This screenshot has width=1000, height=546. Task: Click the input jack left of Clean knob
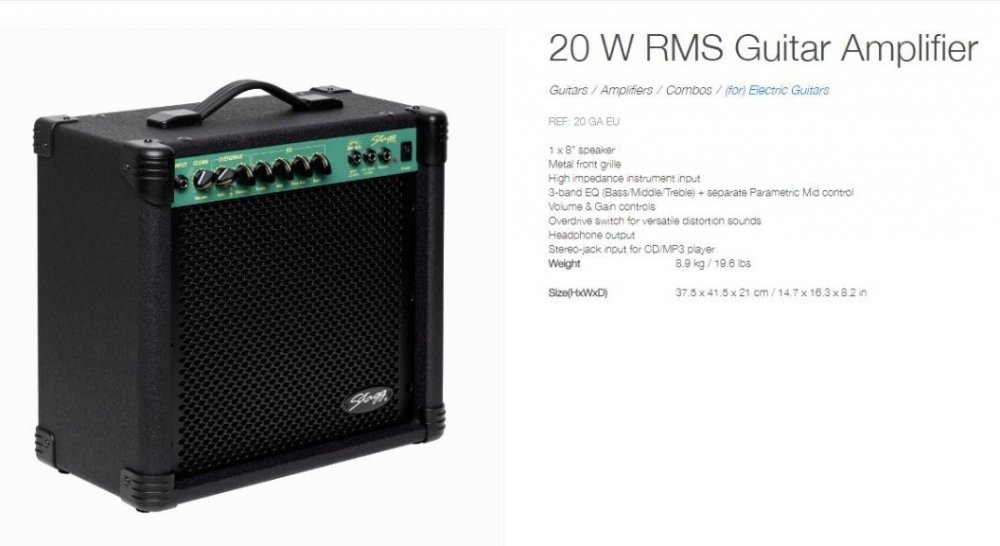[182, 182]
